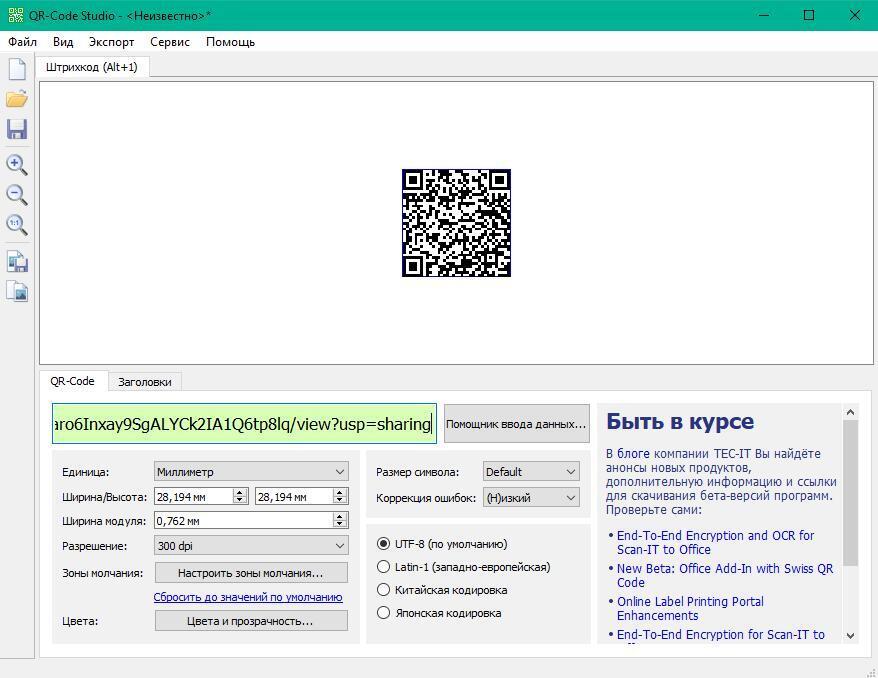The image size is (878, 678).
Task: Click the Open folder icon
Action: (x=17, y=99)
